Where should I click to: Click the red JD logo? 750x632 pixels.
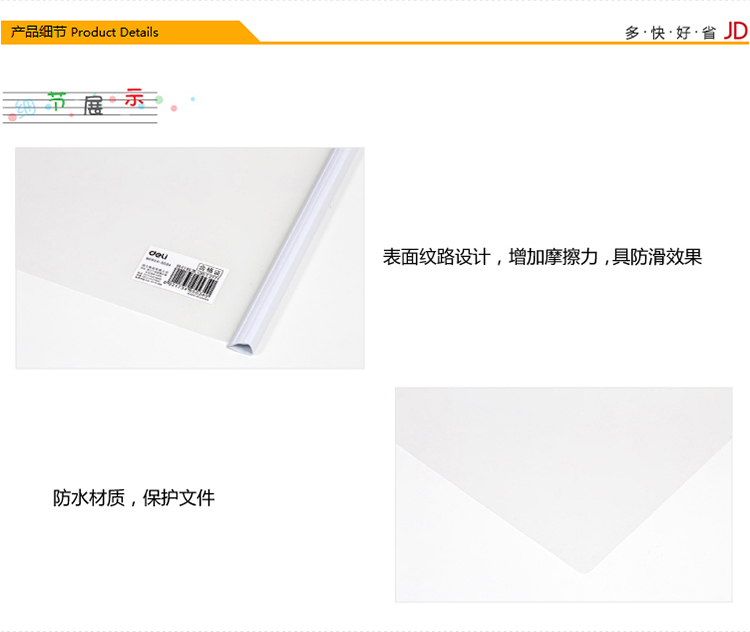pos(735,31)
